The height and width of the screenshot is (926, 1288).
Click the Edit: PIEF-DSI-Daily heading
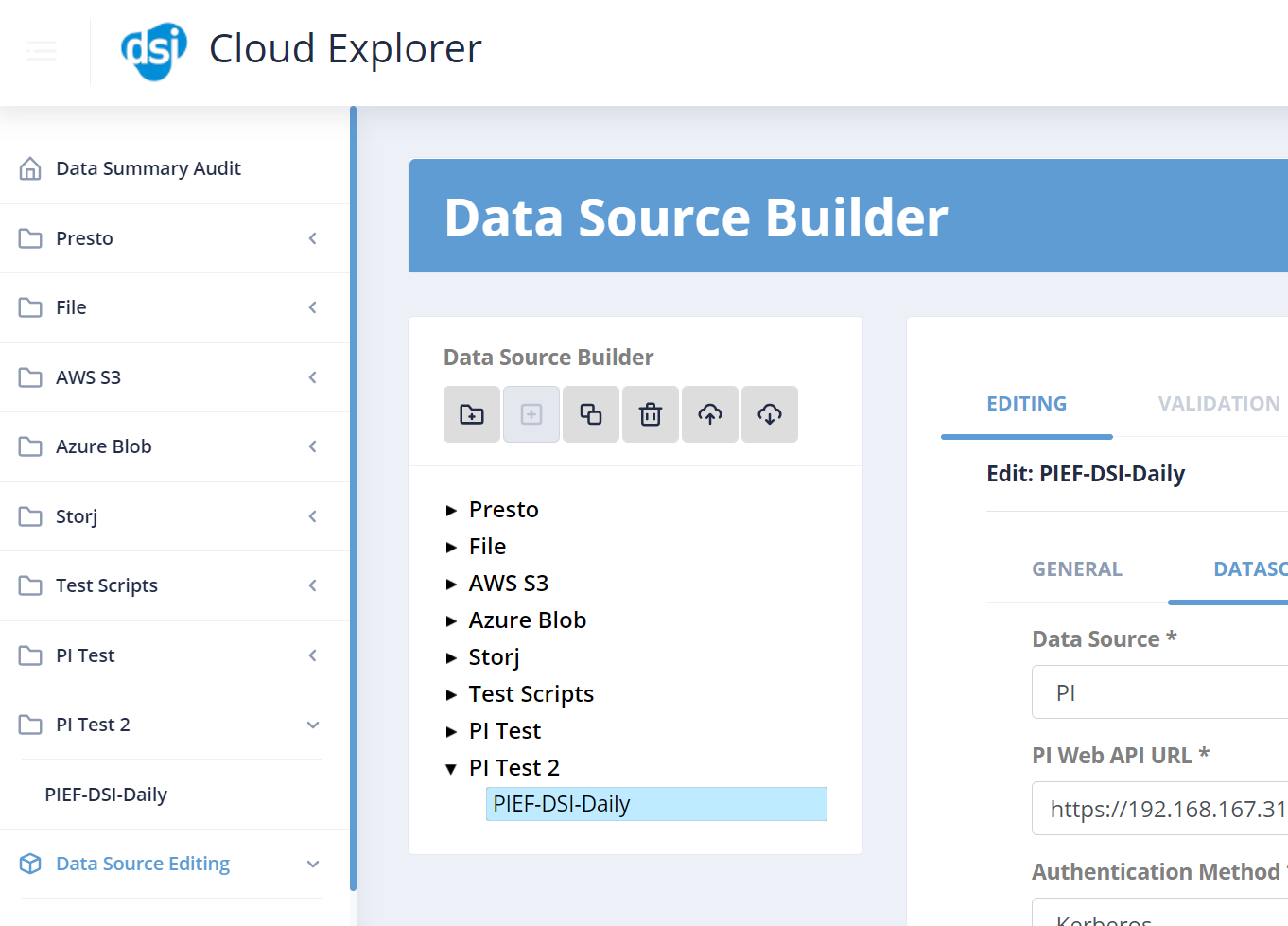pos(1086,474)
